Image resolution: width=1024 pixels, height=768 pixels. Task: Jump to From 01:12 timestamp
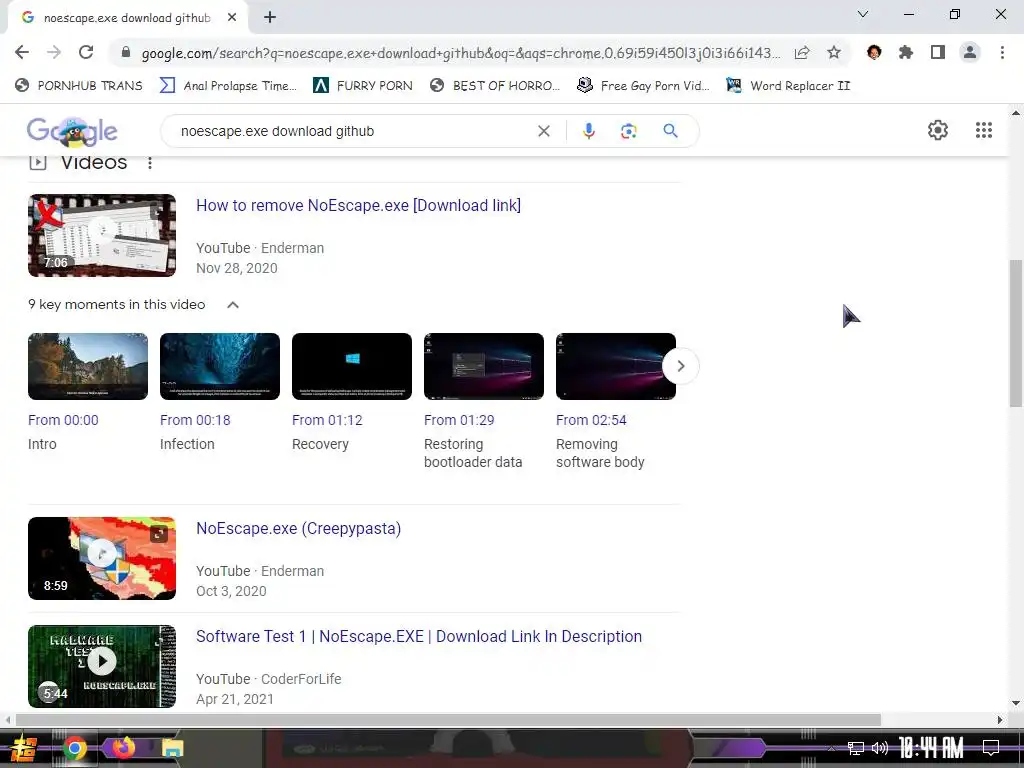(327, 420)
